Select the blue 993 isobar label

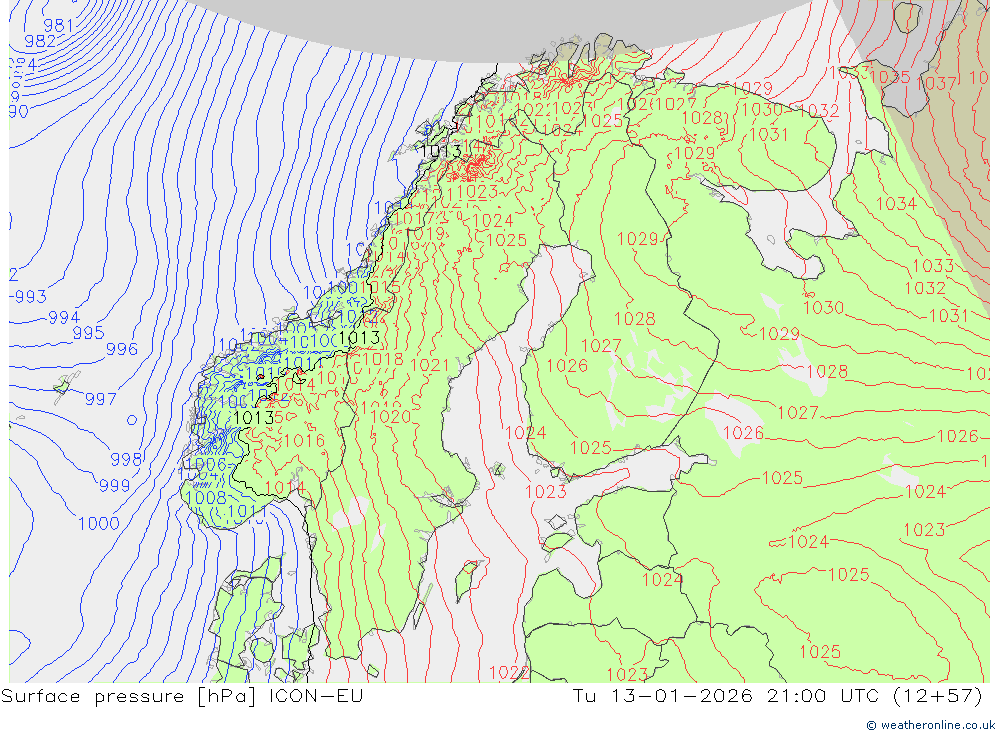click(x=31, y=297)
